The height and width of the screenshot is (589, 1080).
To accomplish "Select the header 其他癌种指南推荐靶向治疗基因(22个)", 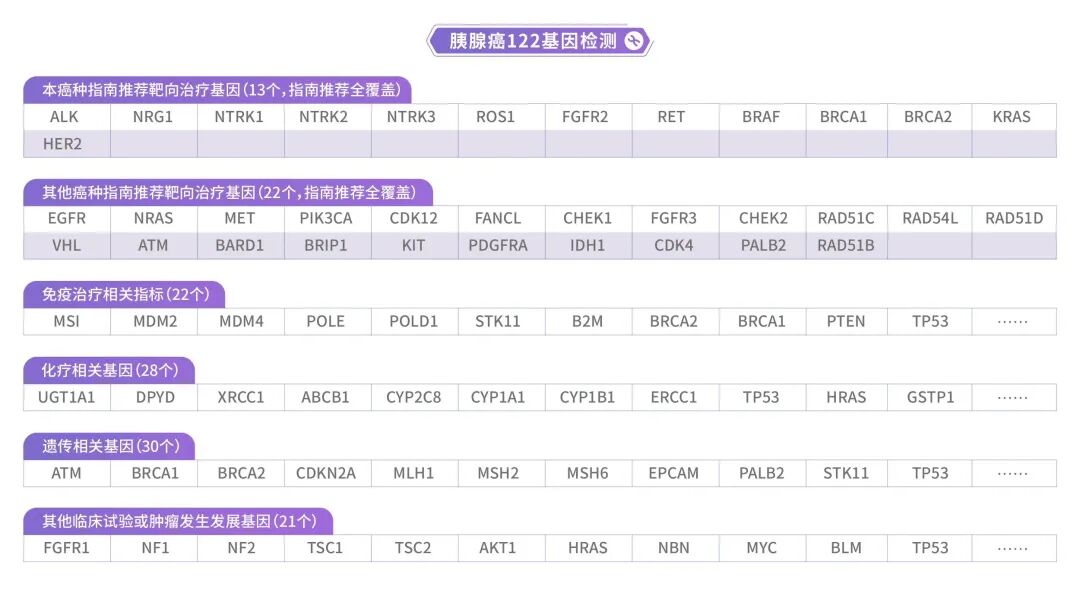I will 228,192.
